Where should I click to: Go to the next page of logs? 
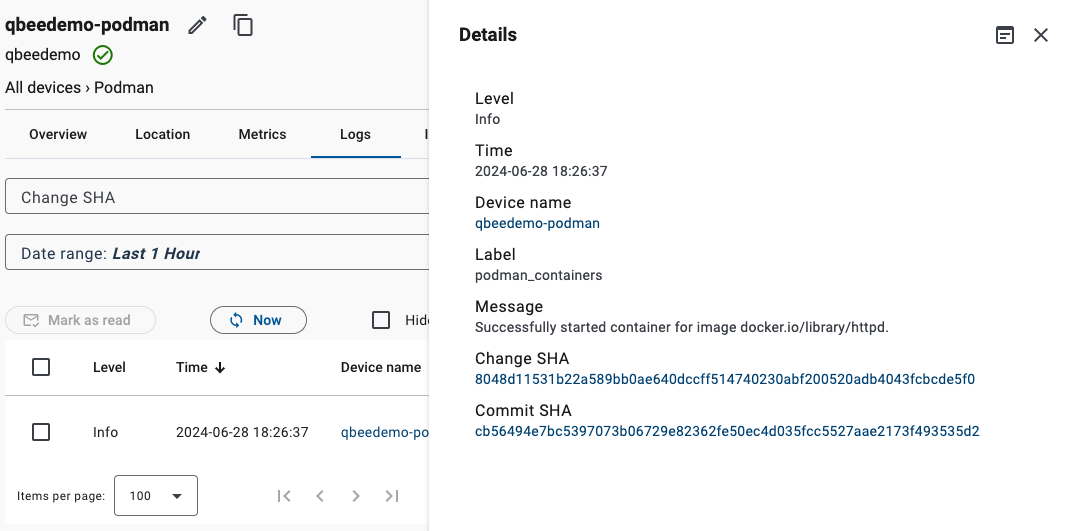click(x=356, y=496)
